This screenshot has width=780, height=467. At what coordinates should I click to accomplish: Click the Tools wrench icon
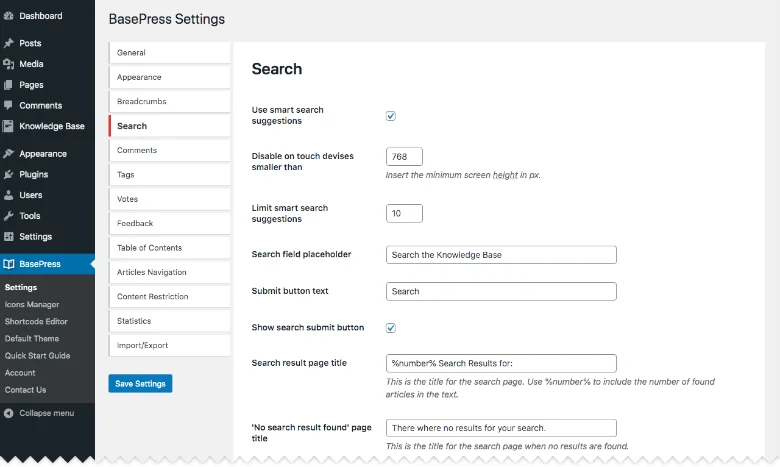click(x=8, y=216)
